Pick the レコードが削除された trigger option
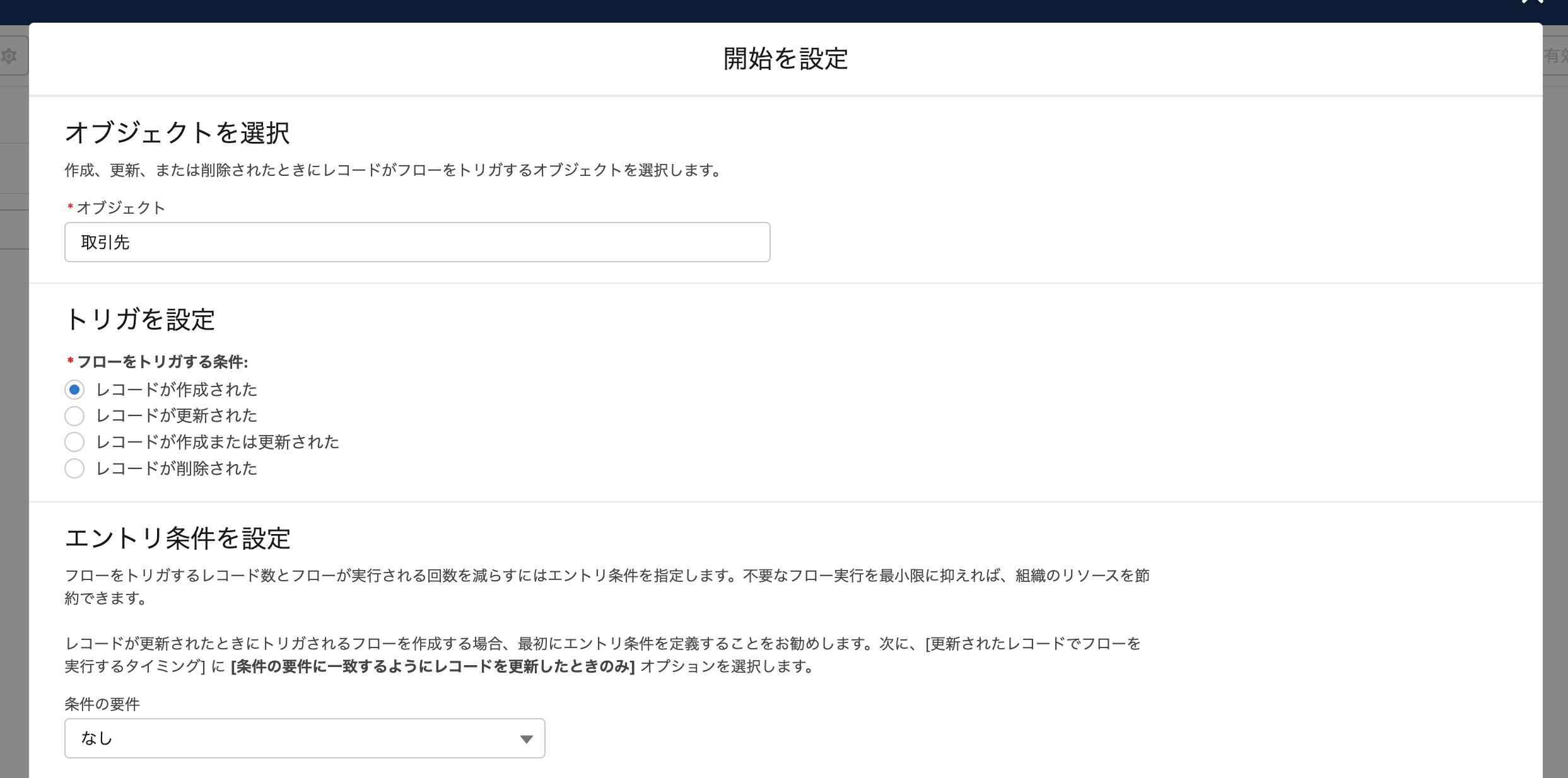1568x778 pixels. [x=74, y=468]
